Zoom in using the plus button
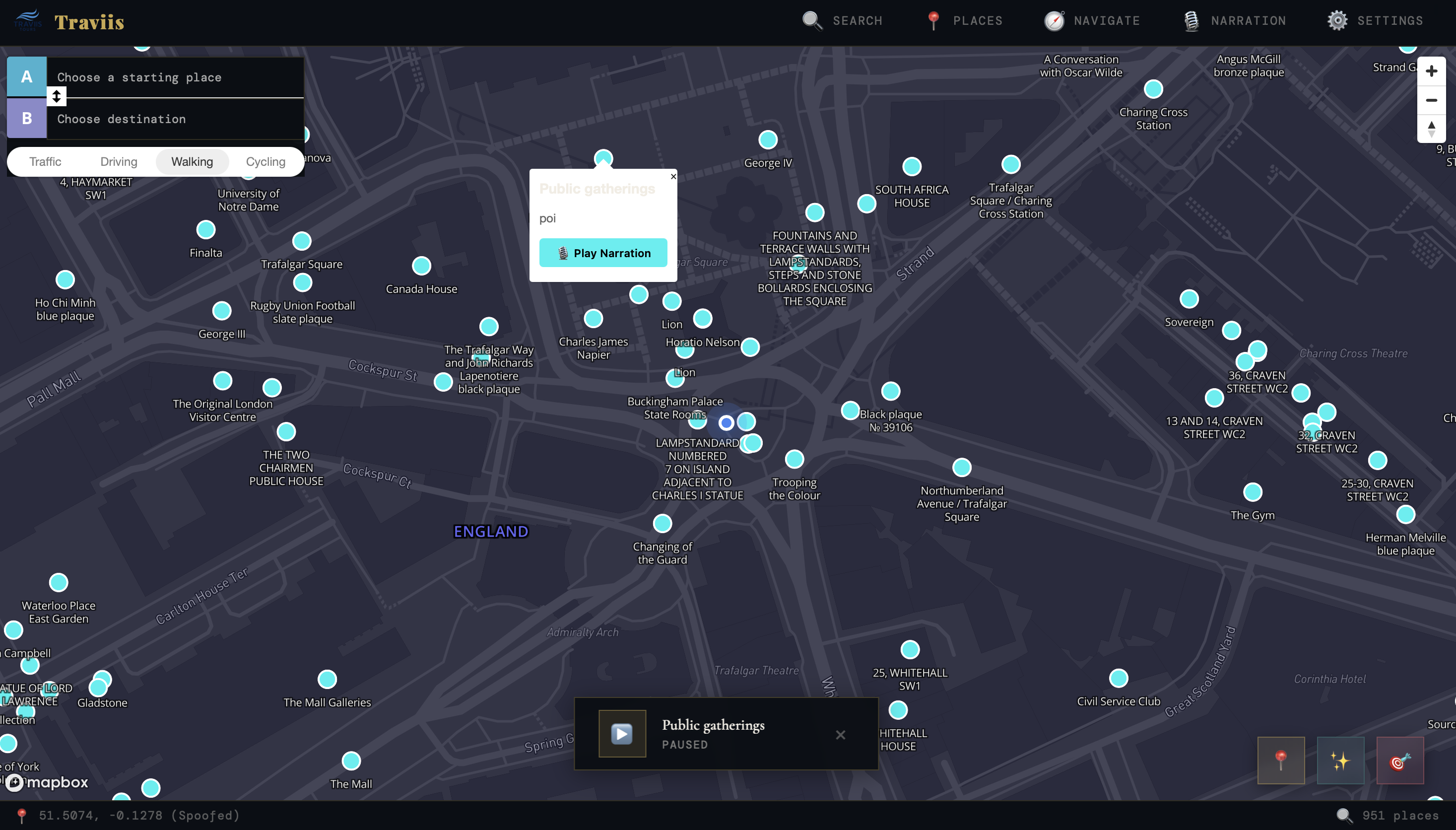 point(1432,70)
